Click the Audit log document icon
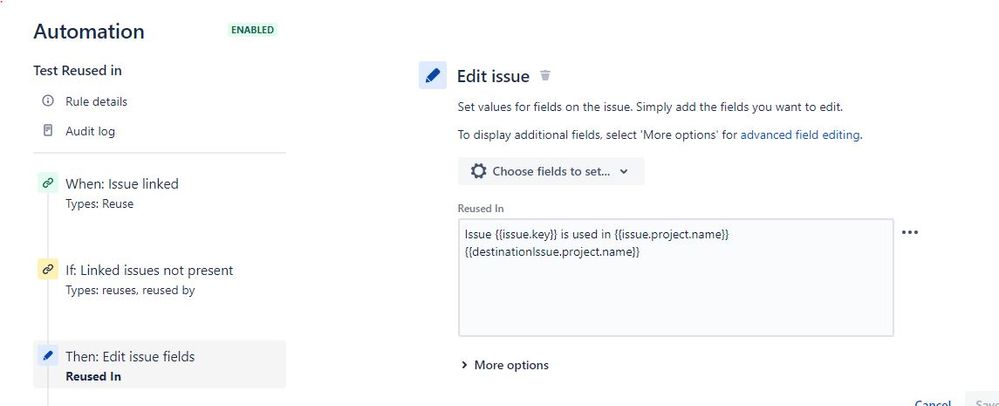This screenshot has width=999, height=406. [x=47, y=131]
